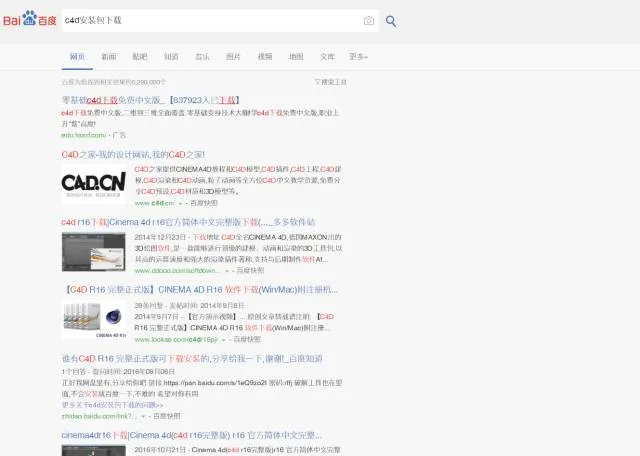
Task: Go to the 文库 tab
Action: (x=327, y=56)
